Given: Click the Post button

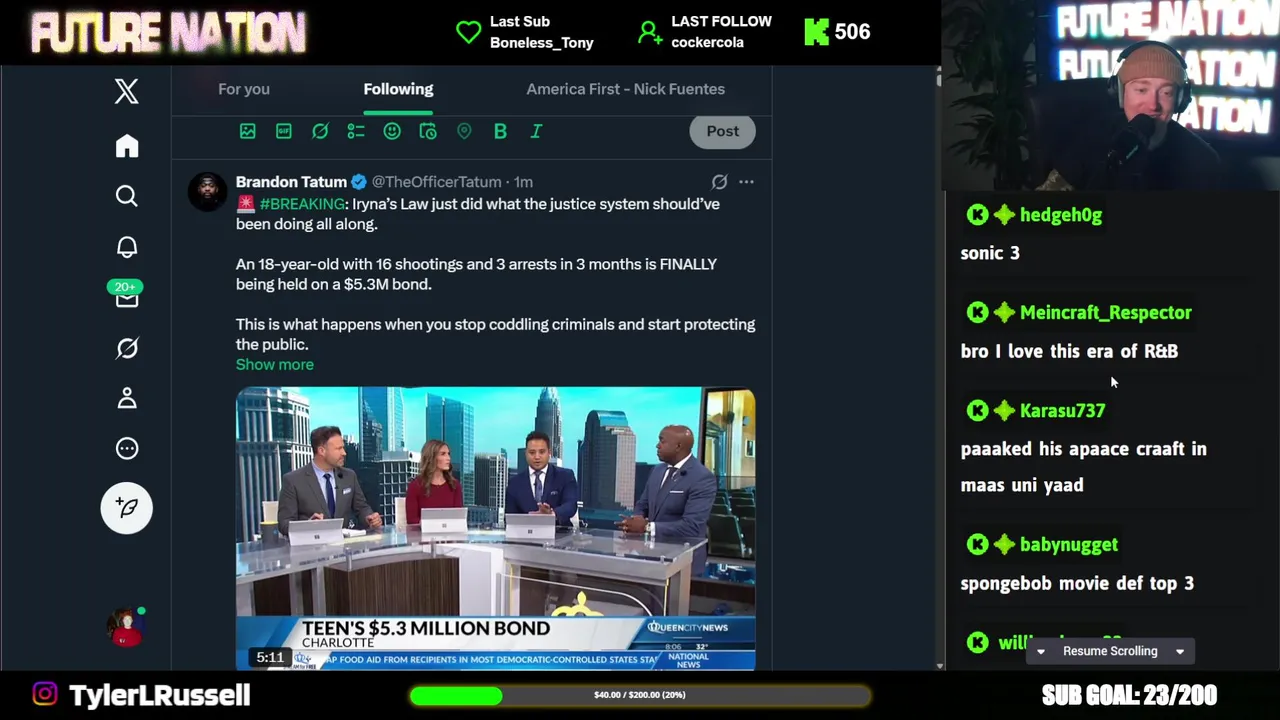Looking at the screenshot, I should pos(722,131).
